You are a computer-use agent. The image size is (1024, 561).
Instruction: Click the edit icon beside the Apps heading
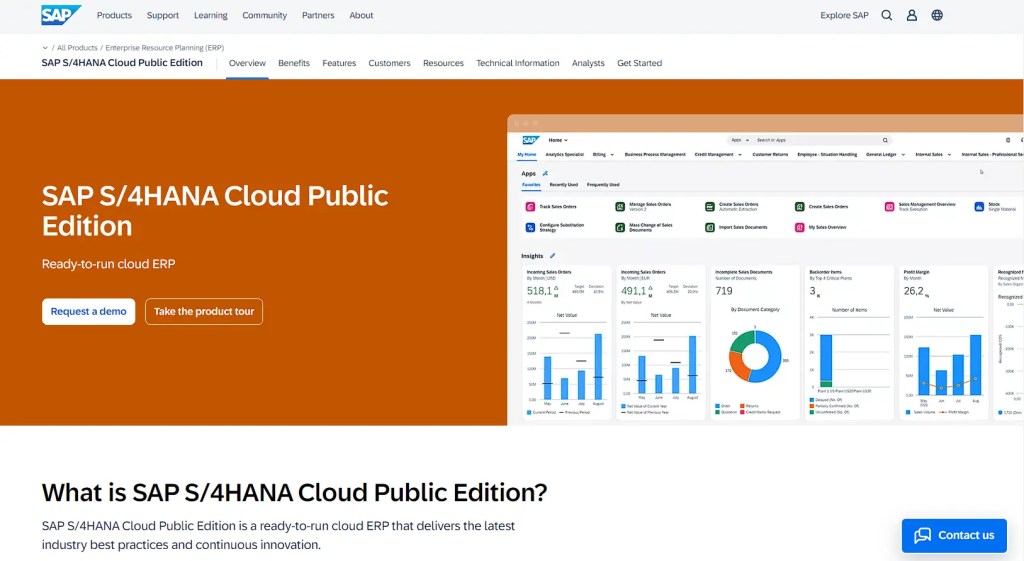point(545,174)
